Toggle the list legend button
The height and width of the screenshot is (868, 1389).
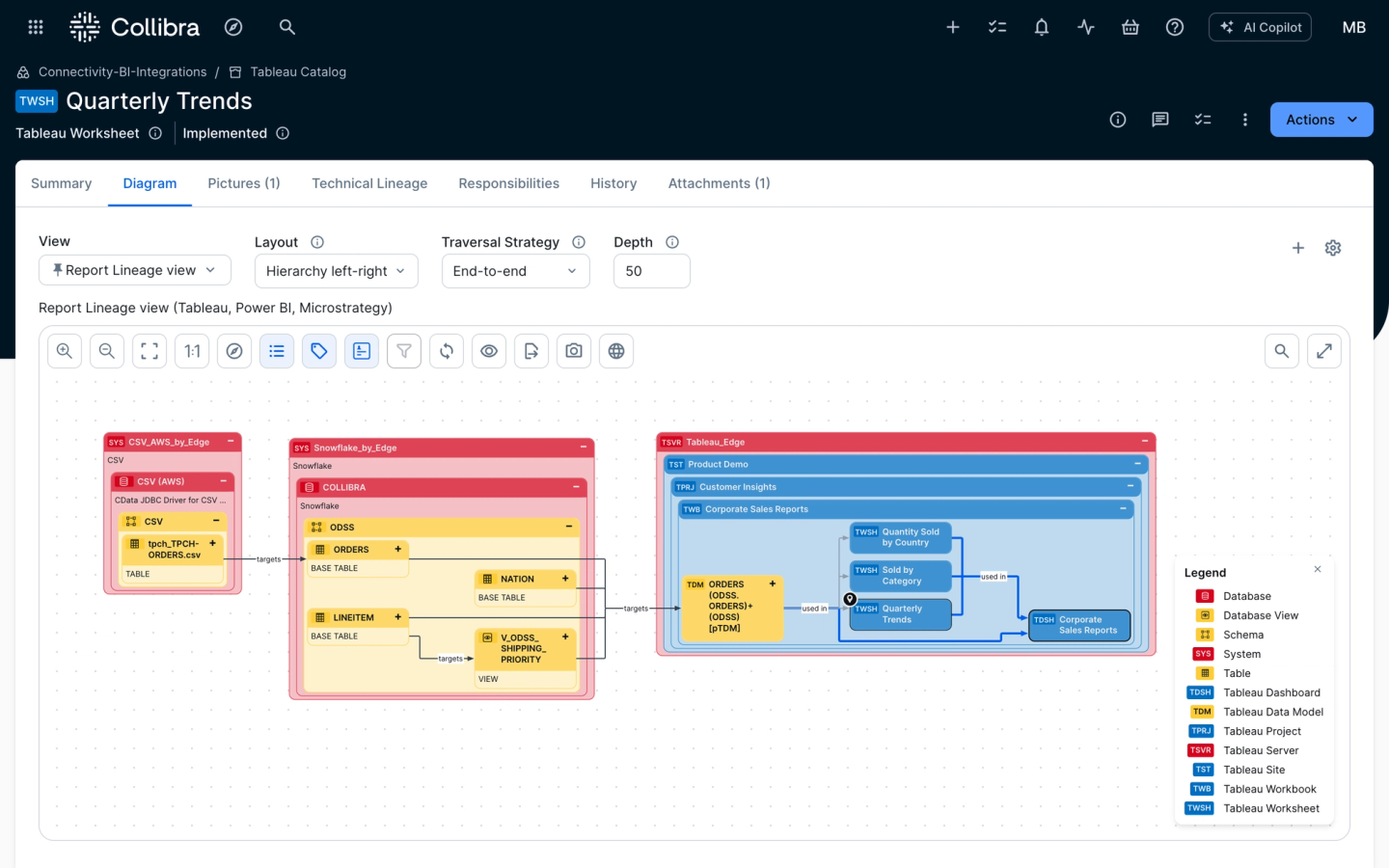tap(277, 351)
